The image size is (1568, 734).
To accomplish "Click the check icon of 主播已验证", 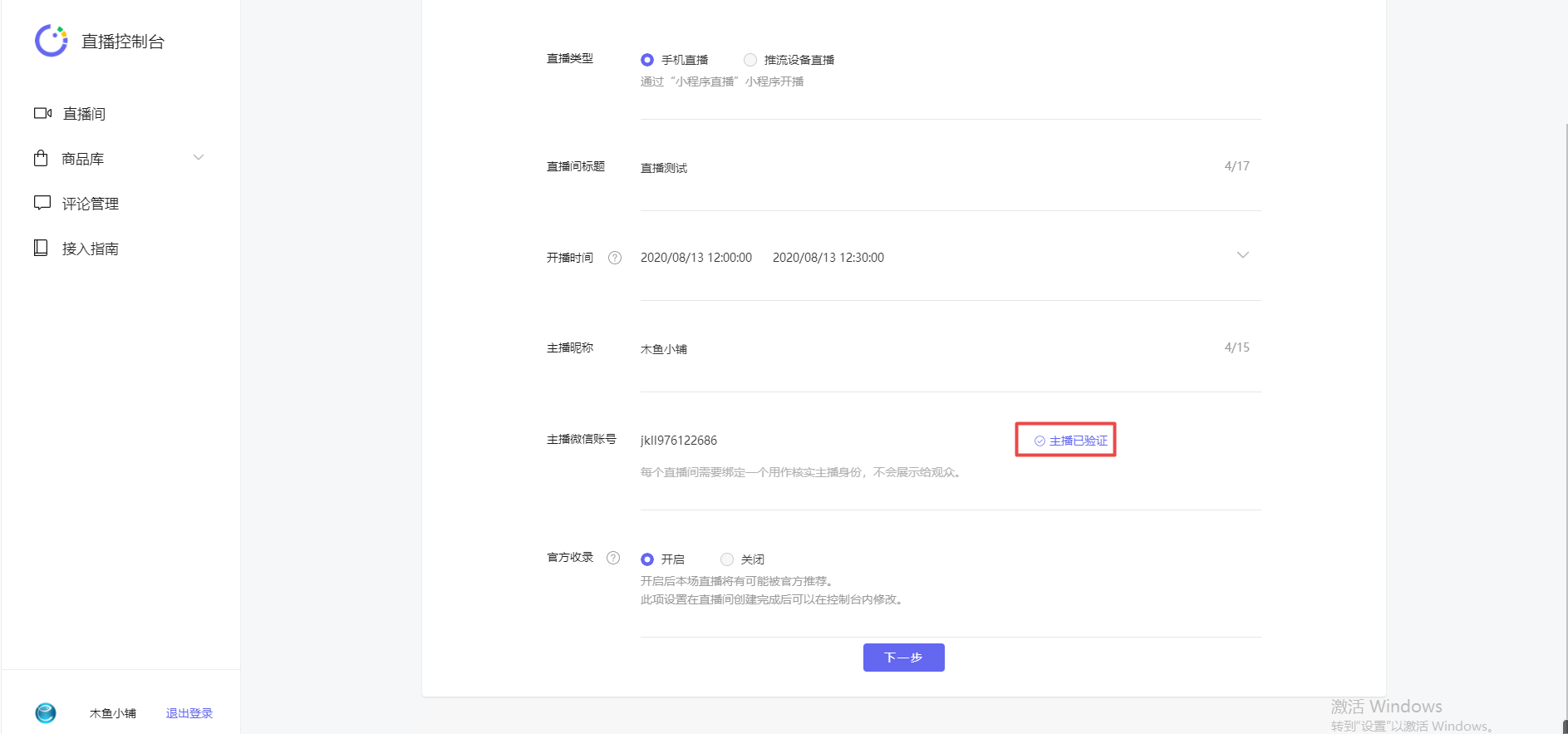I will (1040, 441).
